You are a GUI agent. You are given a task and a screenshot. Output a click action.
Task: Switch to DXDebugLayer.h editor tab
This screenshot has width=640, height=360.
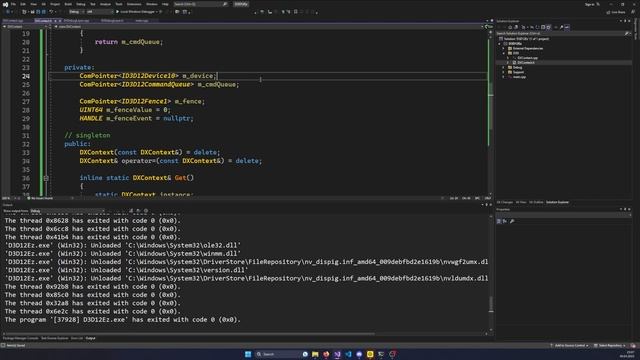(112, 20)
